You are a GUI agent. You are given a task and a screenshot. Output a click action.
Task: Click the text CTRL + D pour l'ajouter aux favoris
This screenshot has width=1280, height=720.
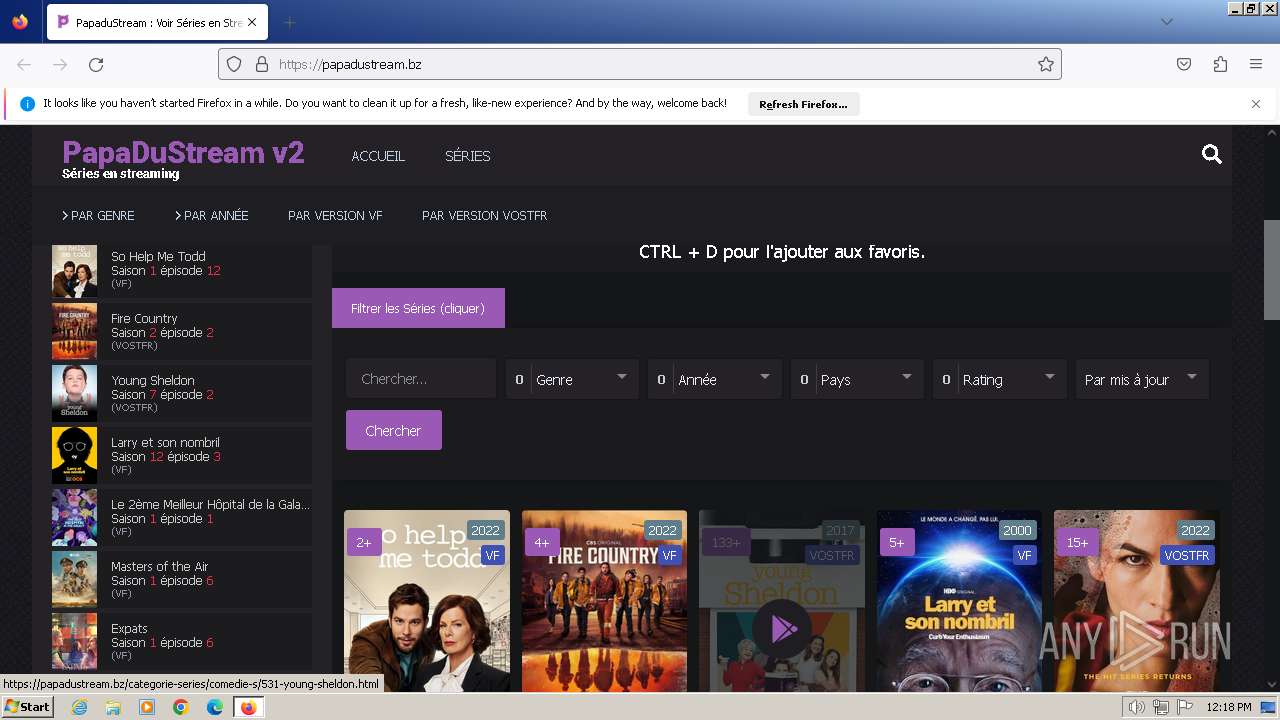[782, 252]
